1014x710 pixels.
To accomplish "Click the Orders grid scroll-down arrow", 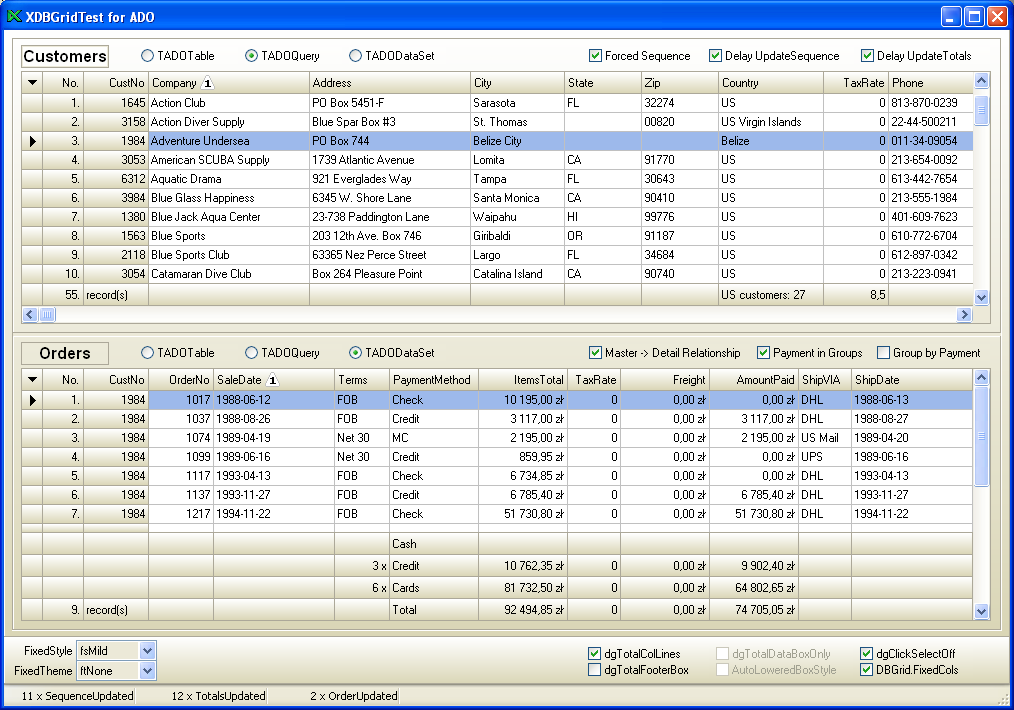I will (x=981, y=611).
